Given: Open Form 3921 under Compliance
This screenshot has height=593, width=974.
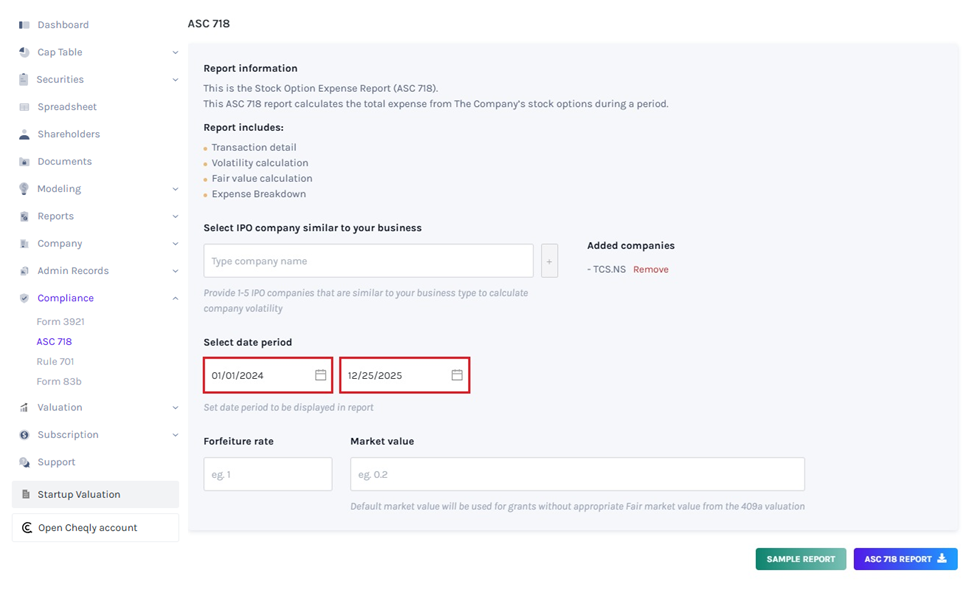Looking at the screenshot, I should point(60,322).
